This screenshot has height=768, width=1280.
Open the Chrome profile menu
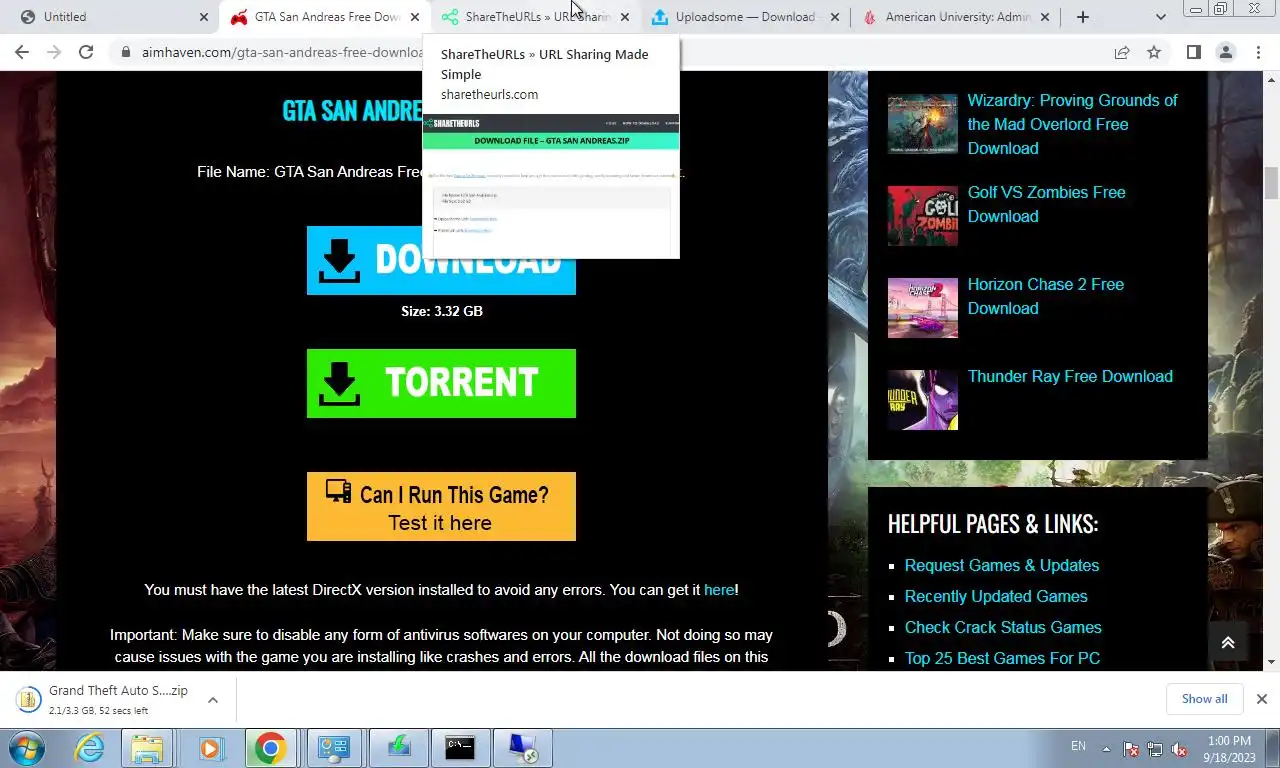pos(1225,52)
